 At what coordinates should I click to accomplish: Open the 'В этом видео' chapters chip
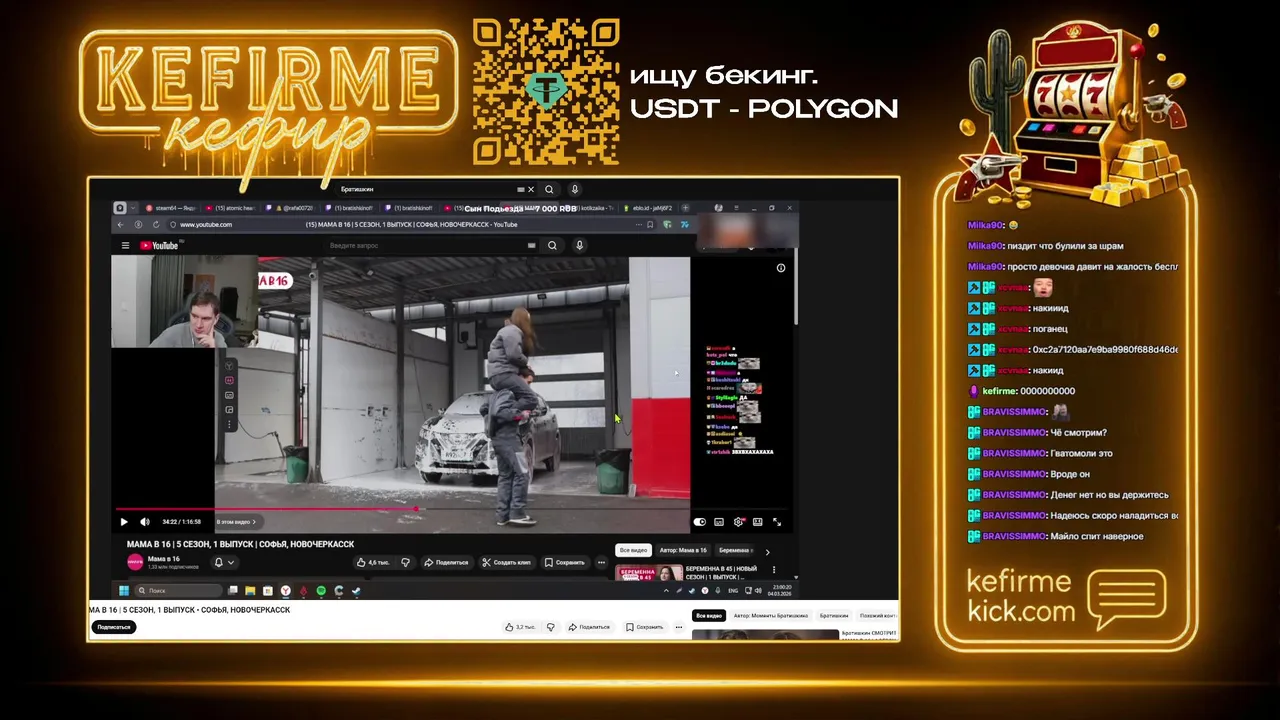coord(236,522)
